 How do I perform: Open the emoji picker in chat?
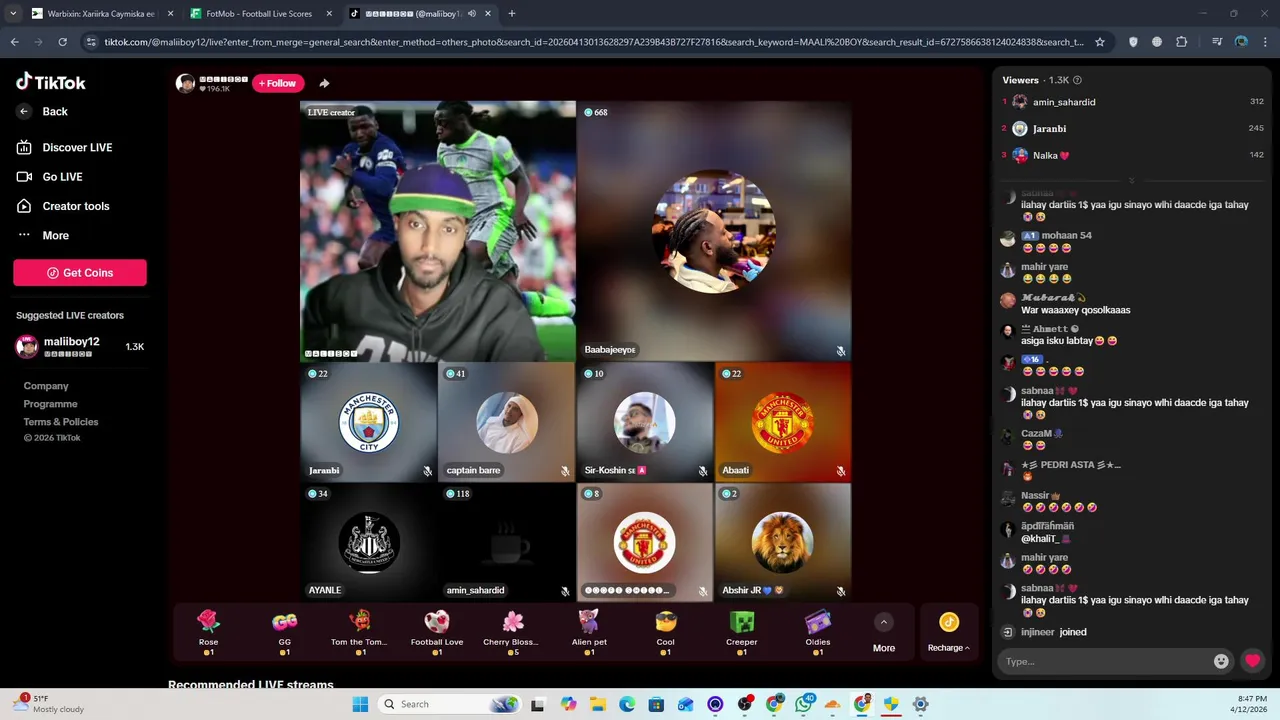(x=1221, y=661)
